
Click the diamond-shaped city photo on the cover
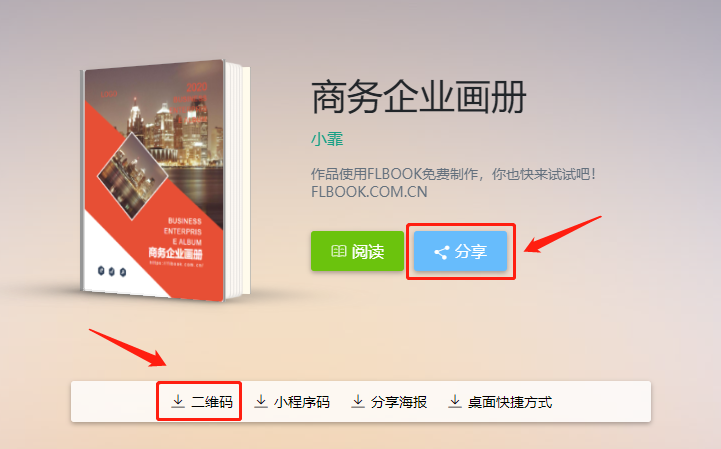(132, 176)
